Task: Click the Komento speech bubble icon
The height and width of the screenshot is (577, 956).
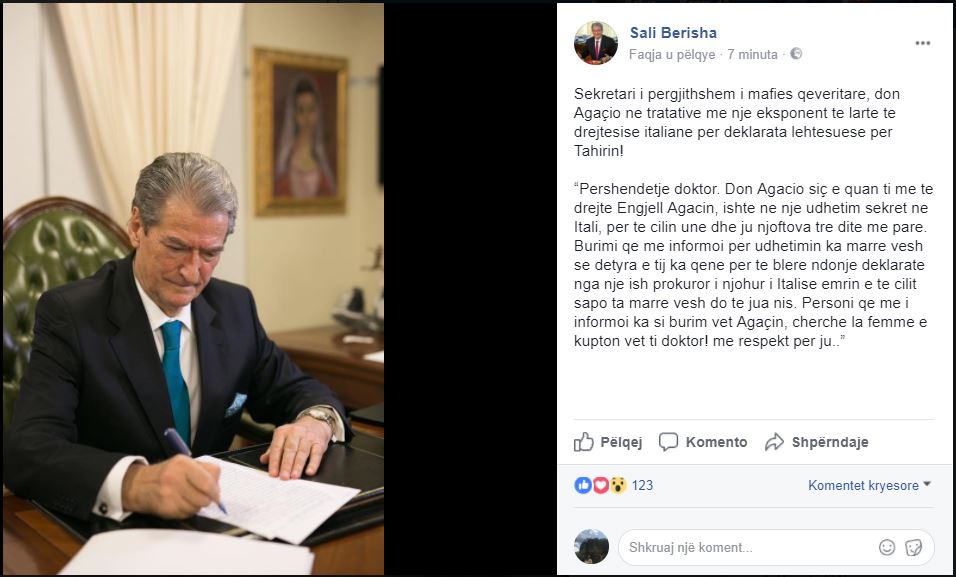Action: pos(668,442)
